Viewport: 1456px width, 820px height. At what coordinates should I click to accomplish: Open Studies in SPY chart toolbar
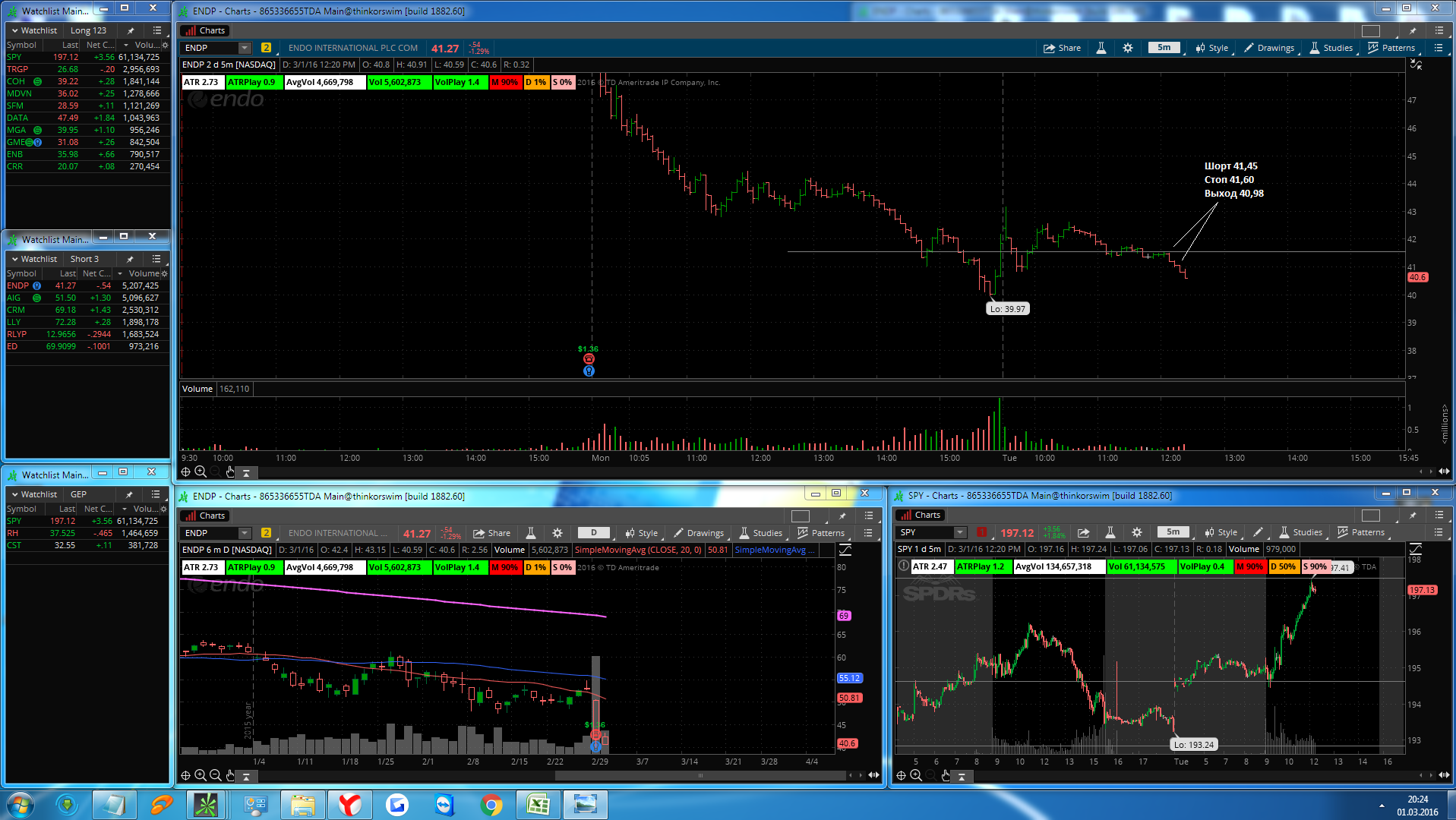coord(1300,532)
